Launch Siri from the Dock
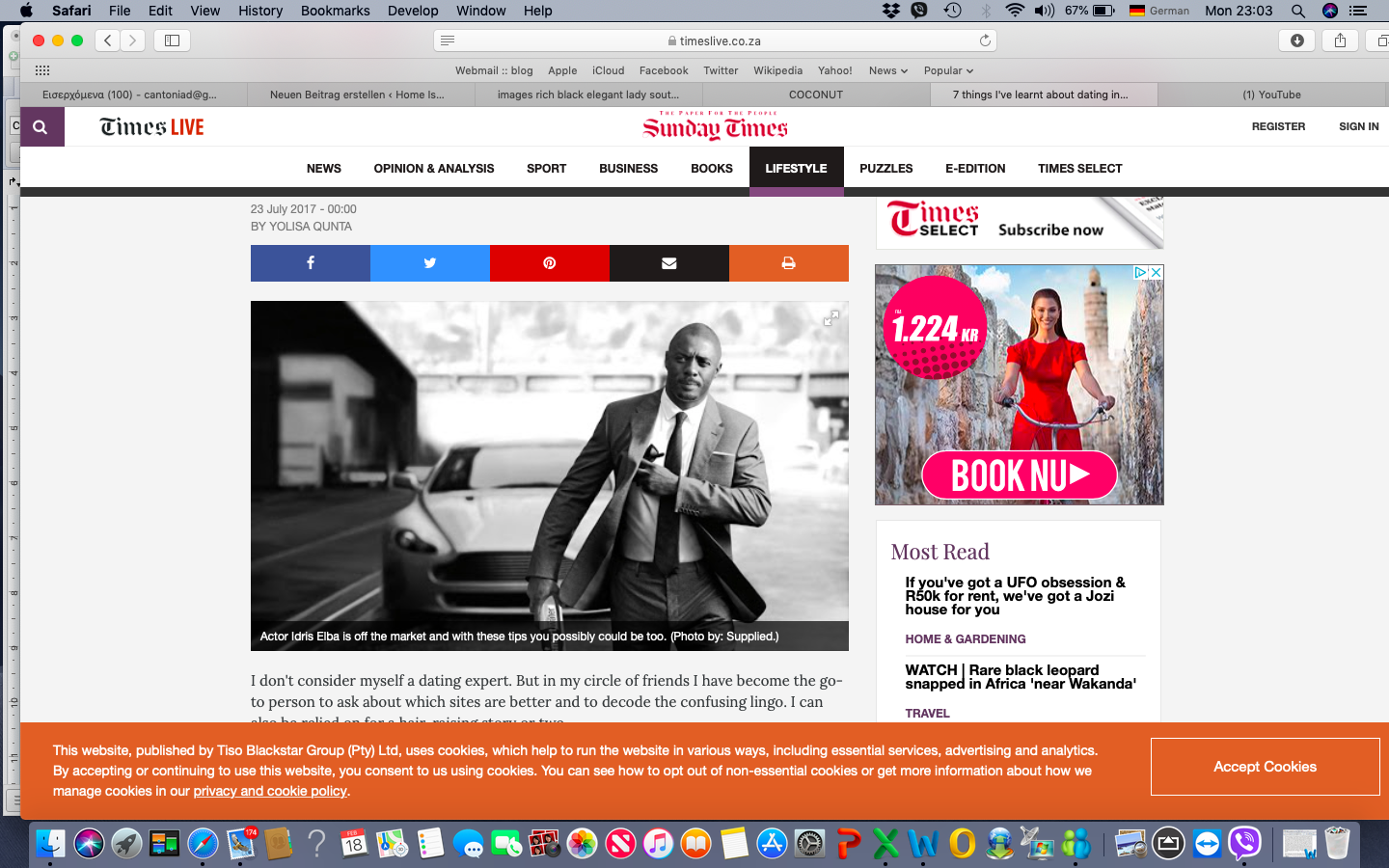 point(89,844)
